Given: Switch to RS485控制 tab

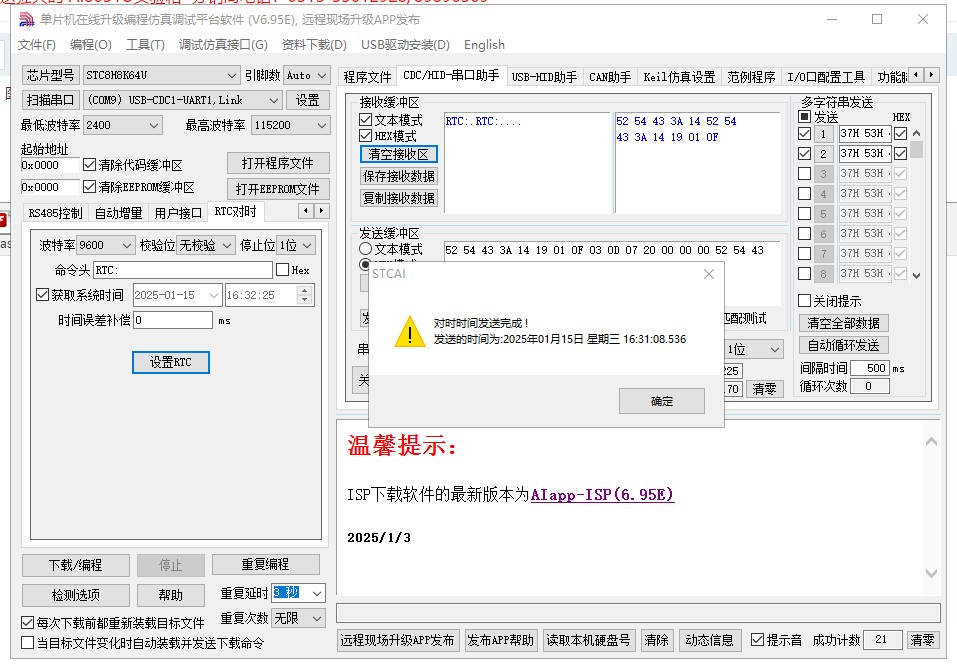Looking at the screenshot, I should point(55,212).
